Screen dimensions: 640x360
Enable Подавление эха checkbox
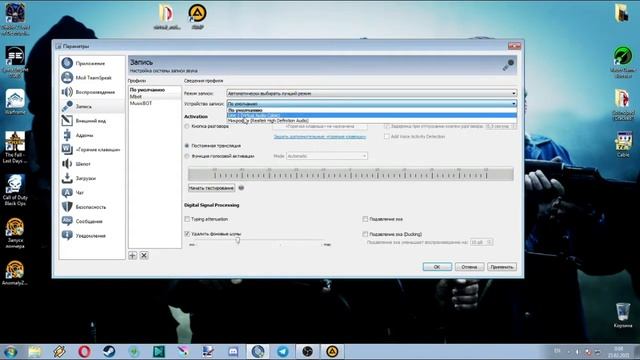(x=365, y=219)
